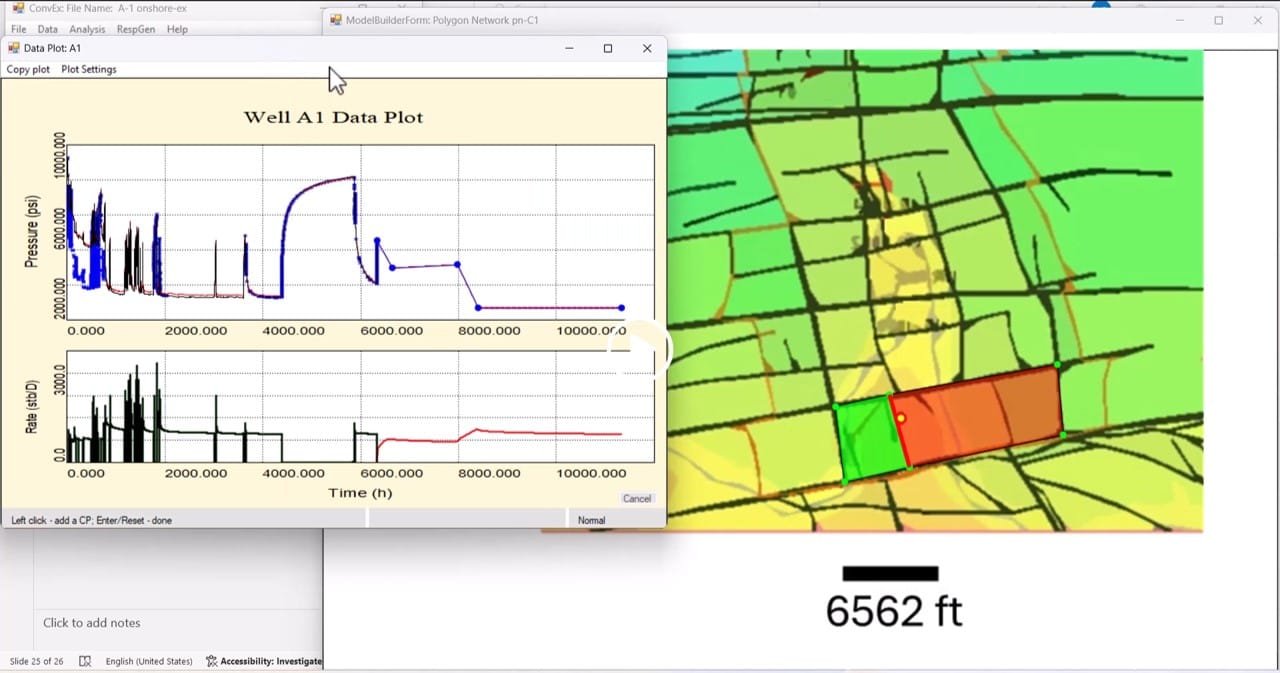Viewport: 1280px width, 673px height.
Task: Open the Help menu
Action: pyautogui.click(x=176, y=29)
